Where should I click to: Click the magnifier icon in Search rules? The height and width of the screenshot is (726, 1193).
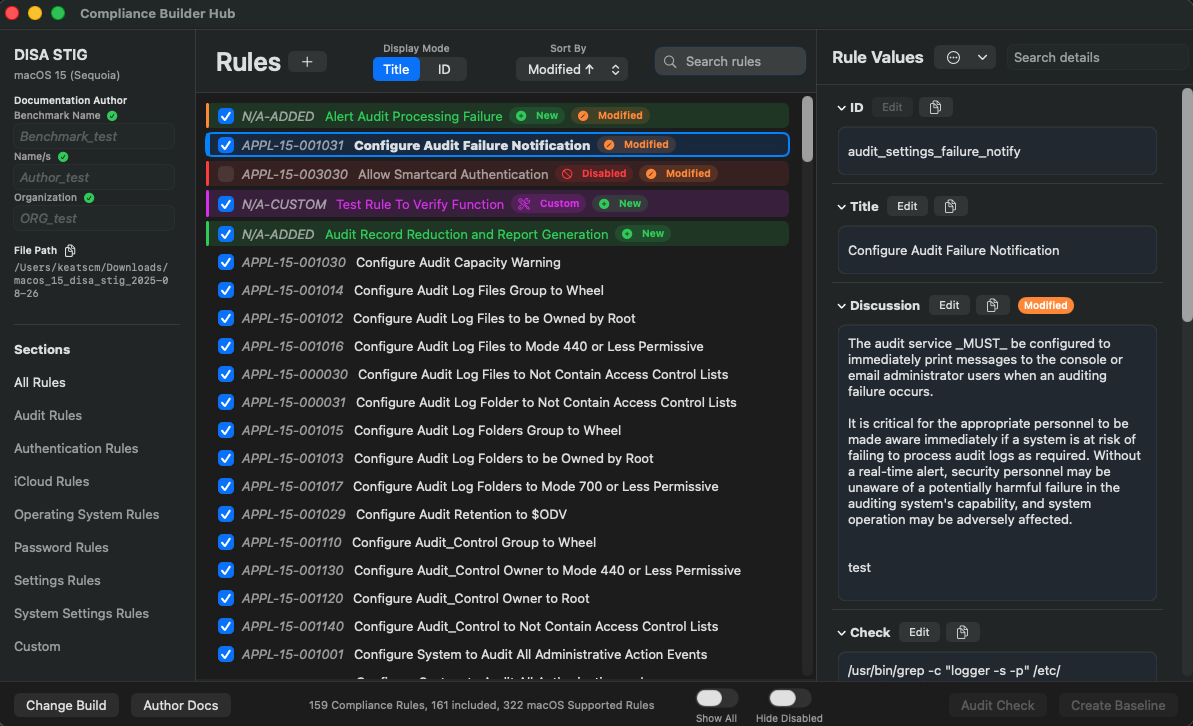coord(668,61)
